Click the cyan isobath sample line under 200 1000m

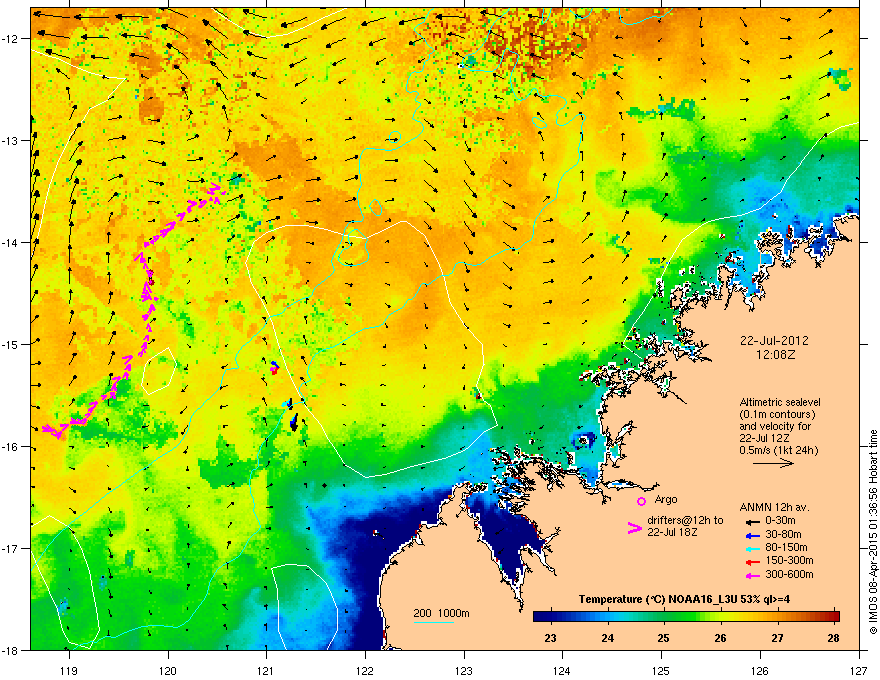pos(433,622)
